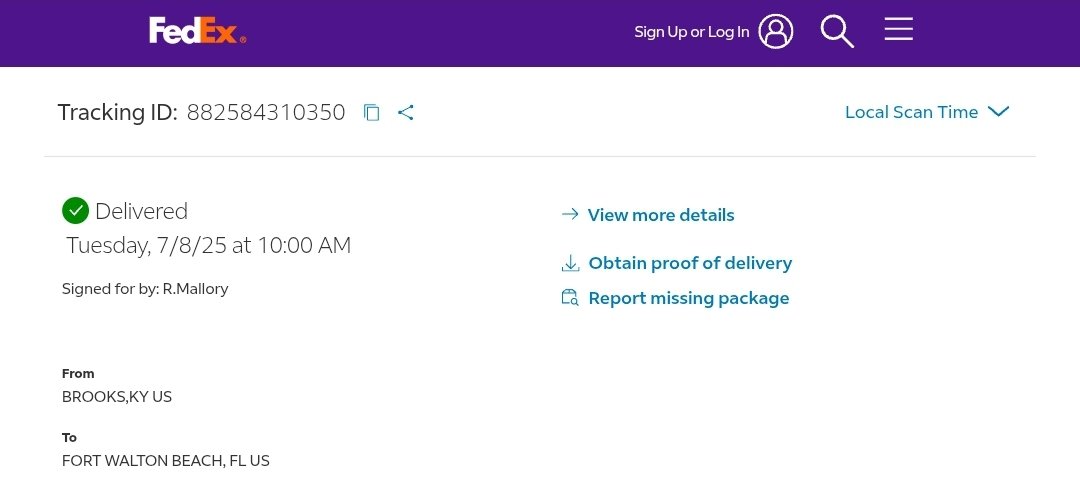Click the download icon for proof of delivery
Viewport: 1080px width, 501px height.
coord(570,264)
